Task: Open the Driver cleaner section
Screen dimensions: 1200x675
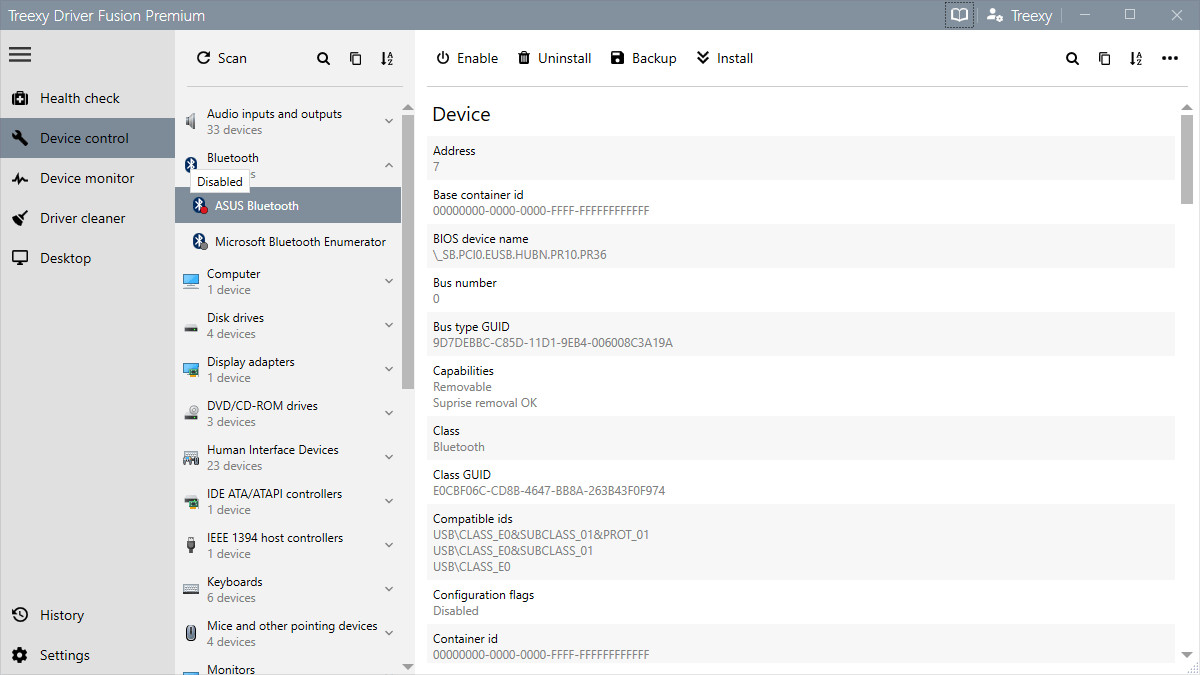Action: click(85, 218)
